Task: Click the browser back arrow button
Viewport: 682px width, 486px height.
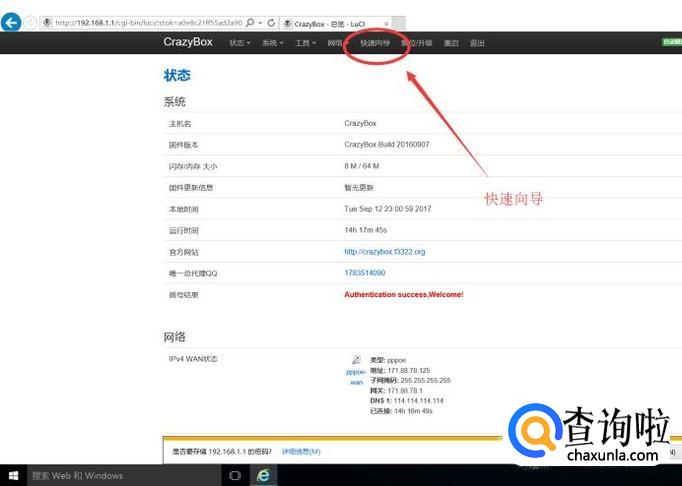Action: pos(11,22)
